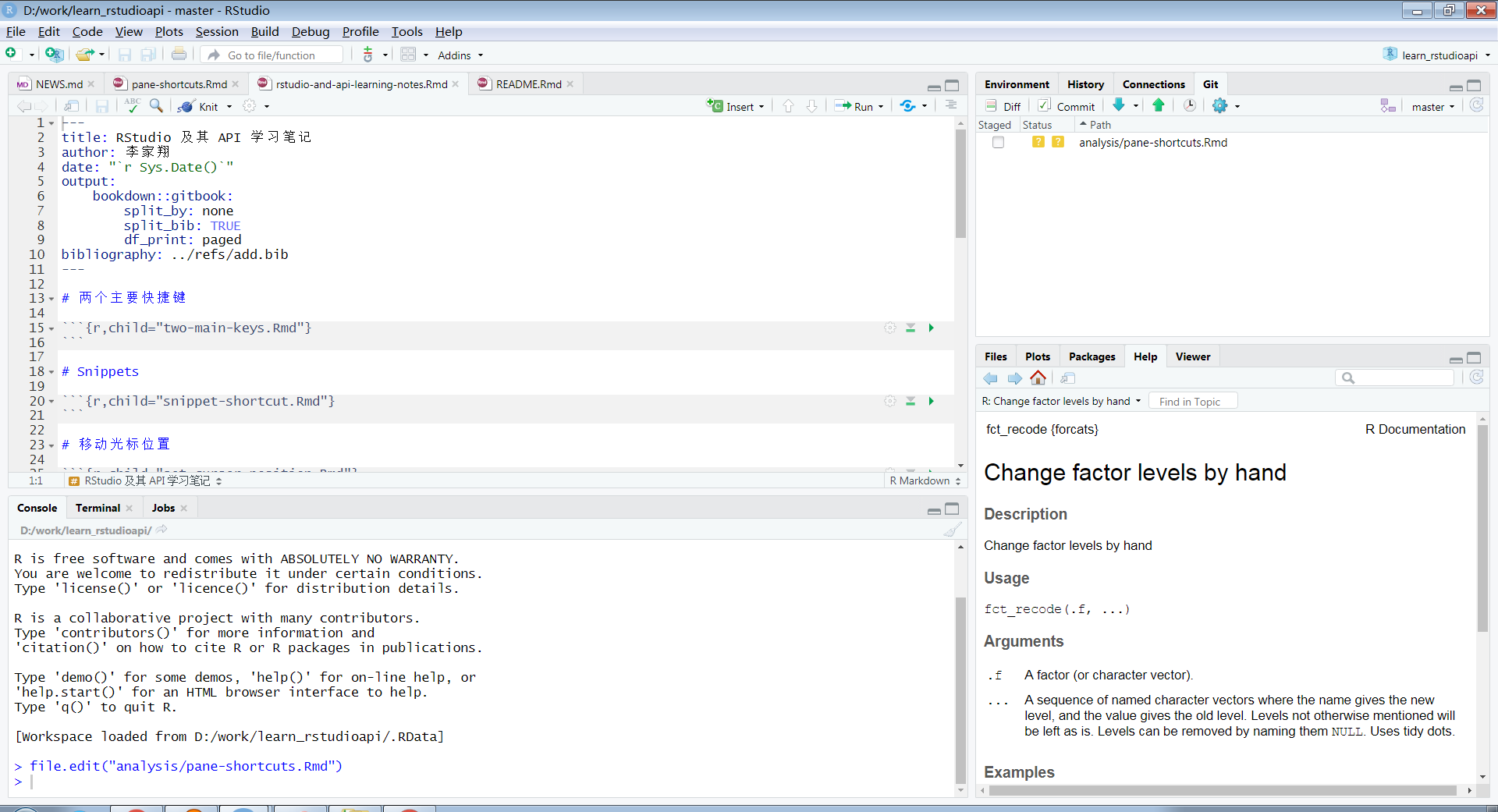Open the master branch dropdown
Screen dimensions: 1498x812
pyautogui.click(x=1433, y=107)
